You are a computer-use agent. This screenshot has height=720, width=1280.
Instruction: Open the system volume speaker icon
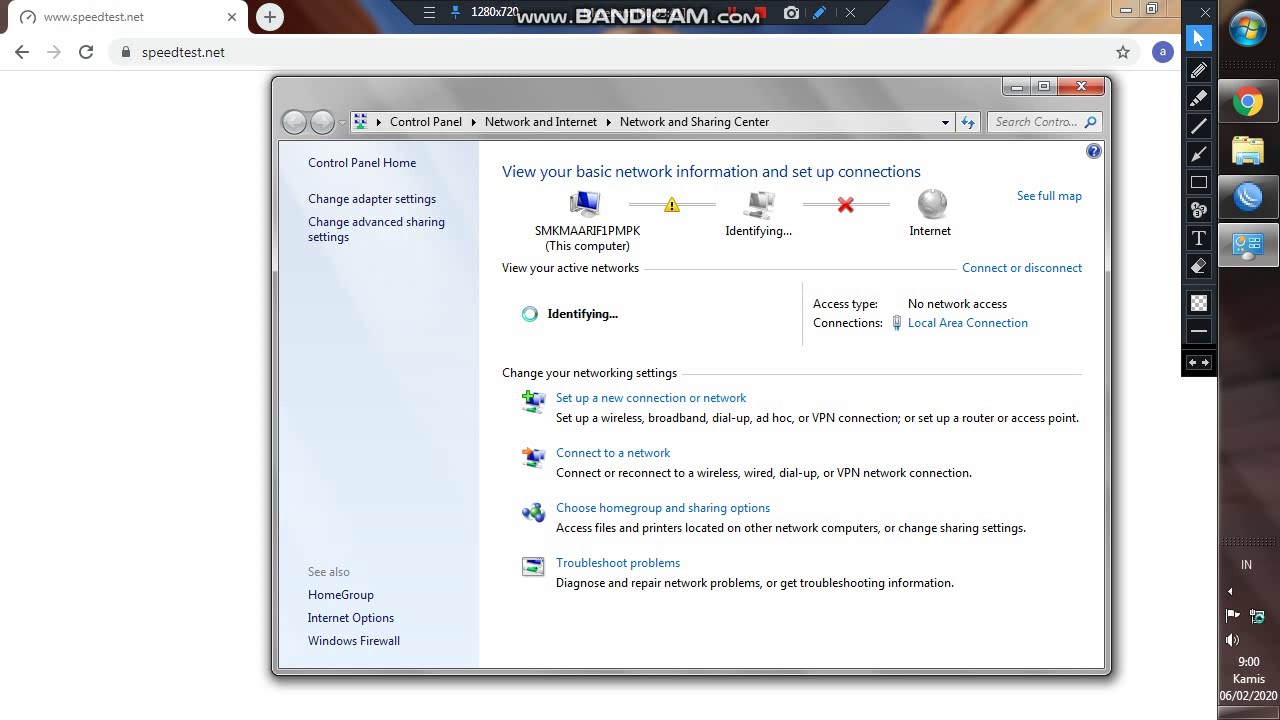click(1232, 640)
